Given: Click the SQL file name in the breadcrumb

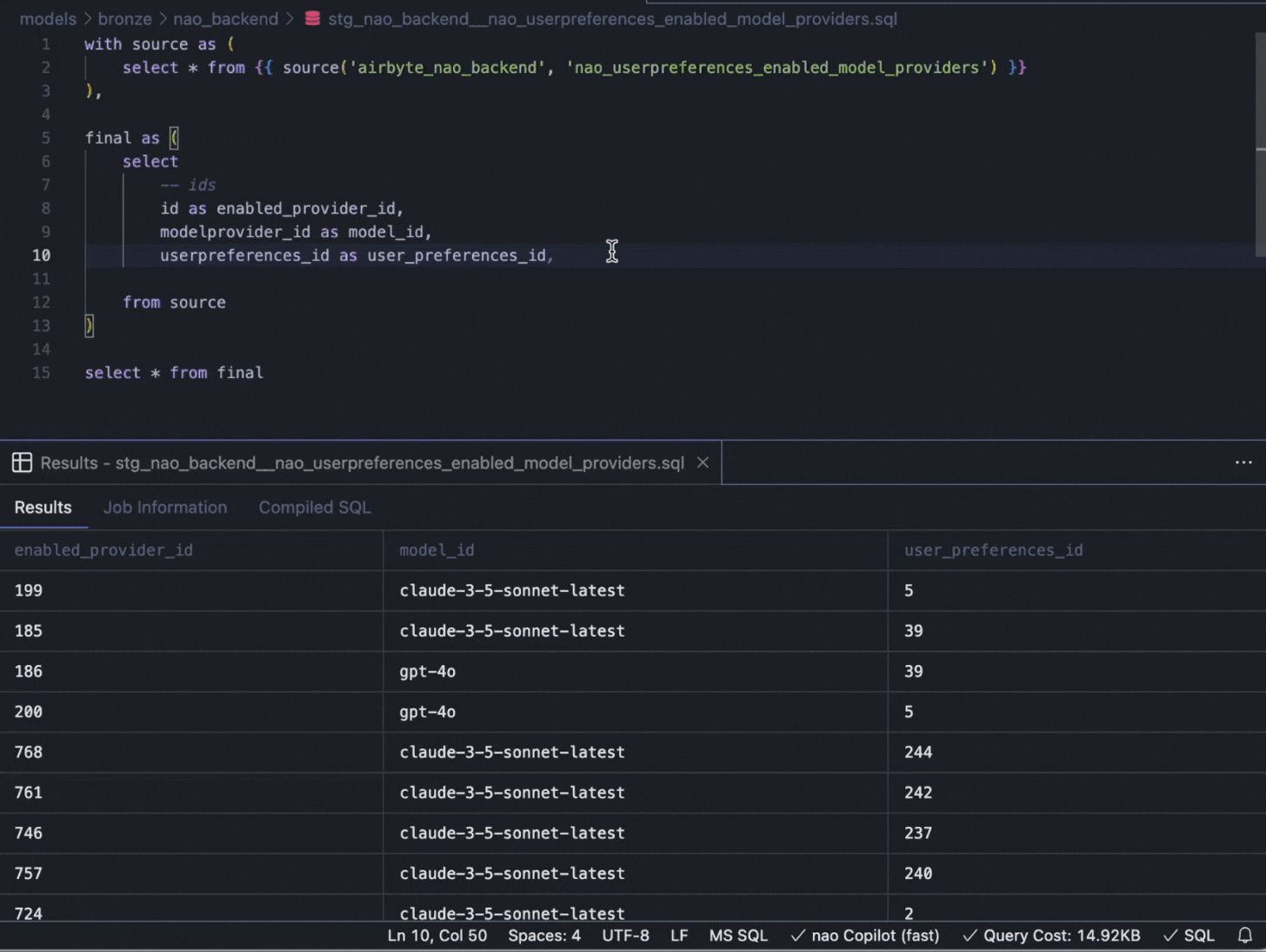Looking at the screenshot, I should pyautogui.click(x=612, y=18).
